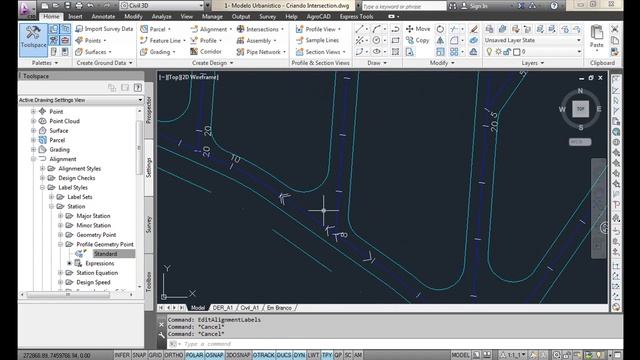This screenshot has width=640, height=360.
Task: Toggle LWT lineweight display in status bar
Action: point(313,355)
